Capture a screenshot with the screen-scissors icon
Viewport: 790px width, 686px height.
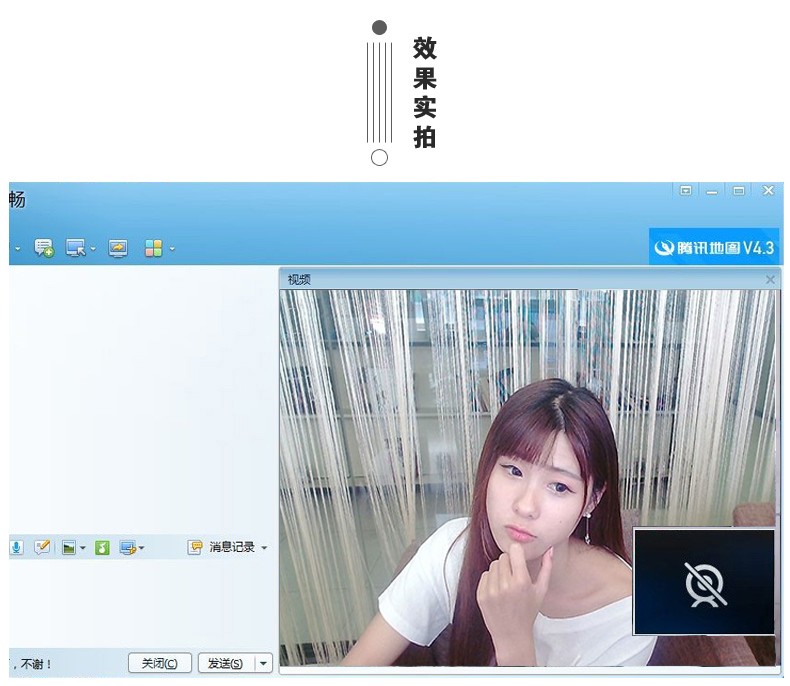pyautogui.click(x=128, y=547)
